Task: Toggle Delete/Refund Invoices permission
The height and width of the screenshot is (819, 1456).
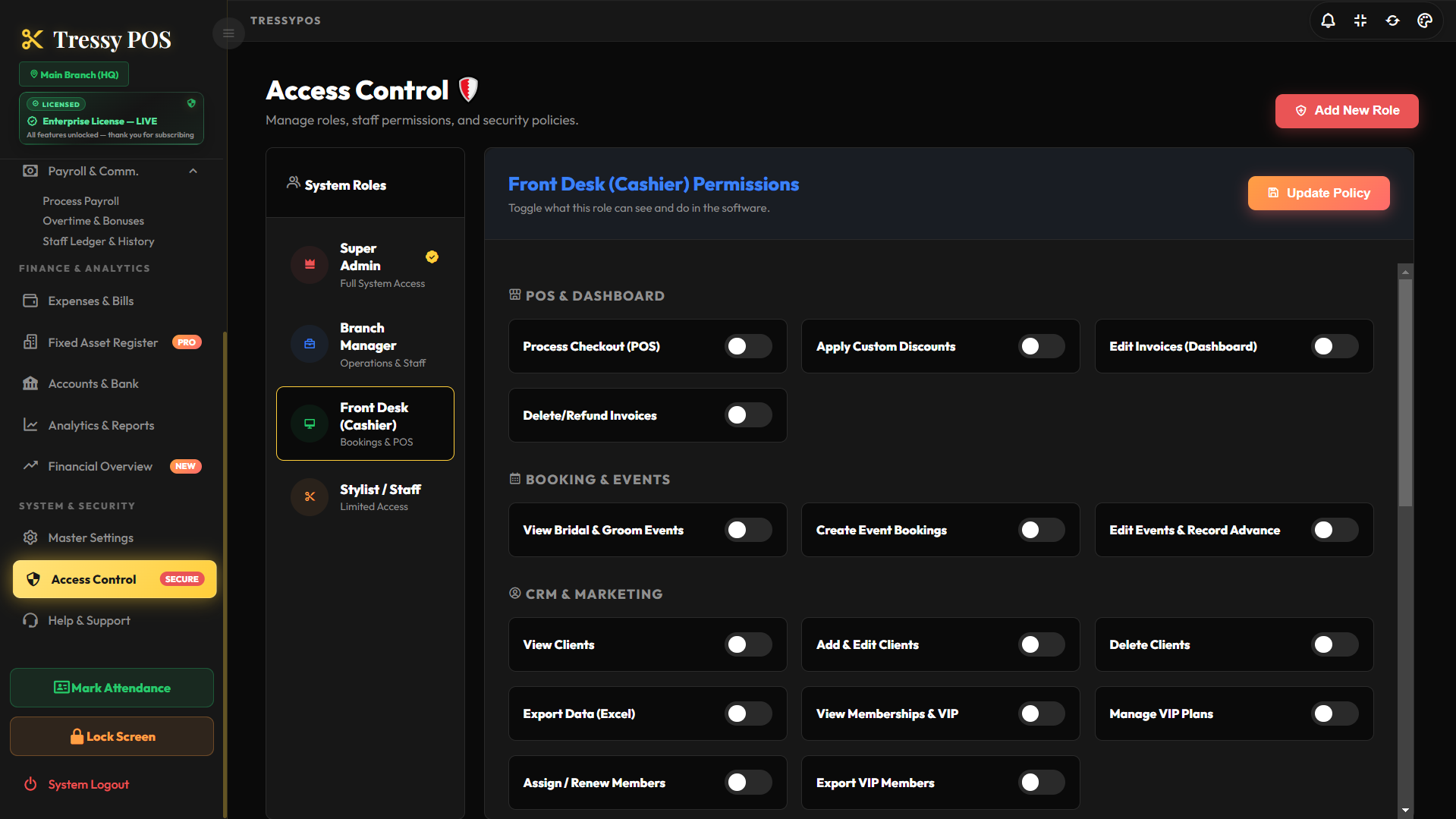Action: pos(748,415)
